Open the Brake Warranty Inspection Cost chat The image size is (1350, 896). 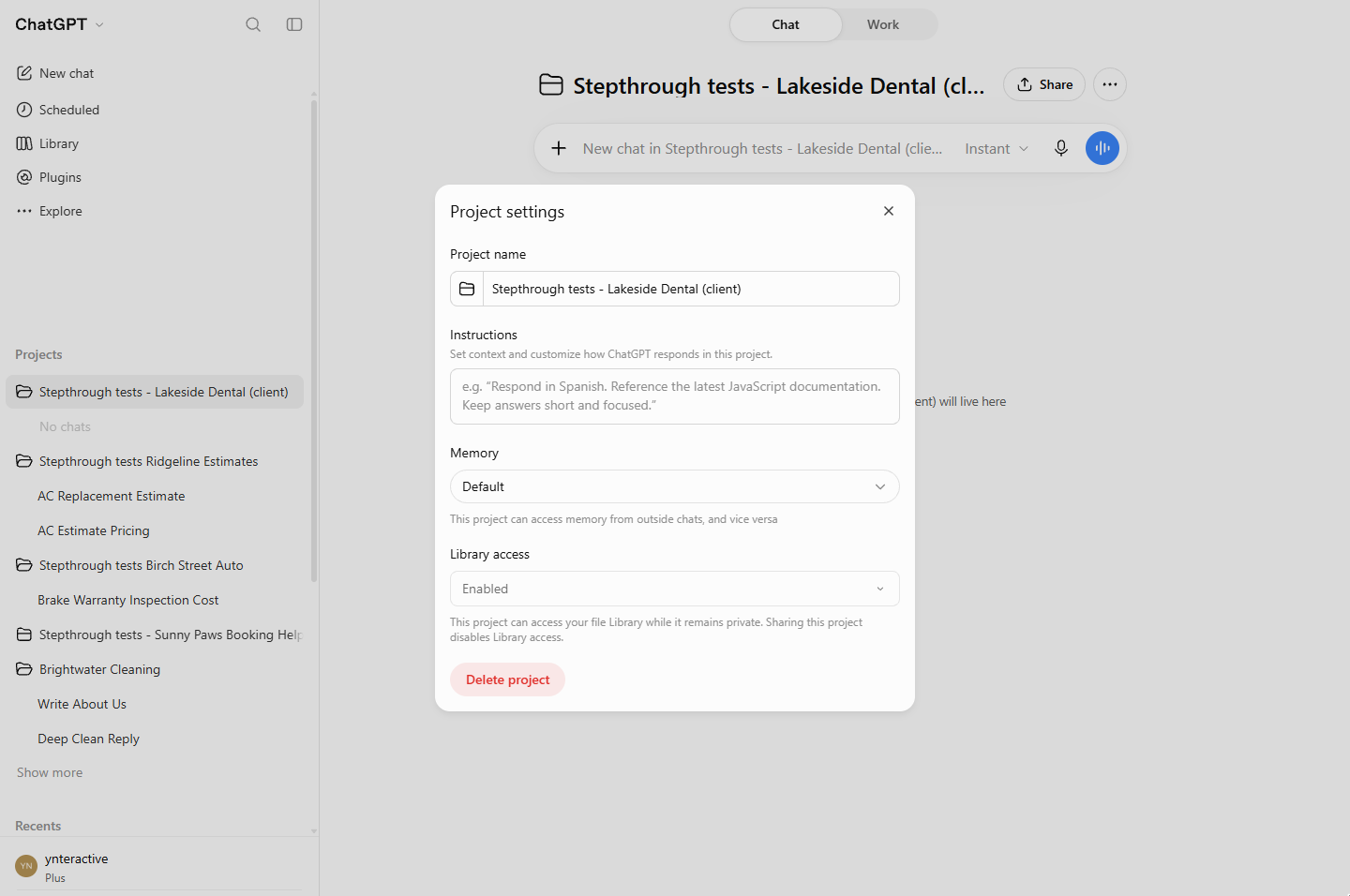[x=128, y=600]
